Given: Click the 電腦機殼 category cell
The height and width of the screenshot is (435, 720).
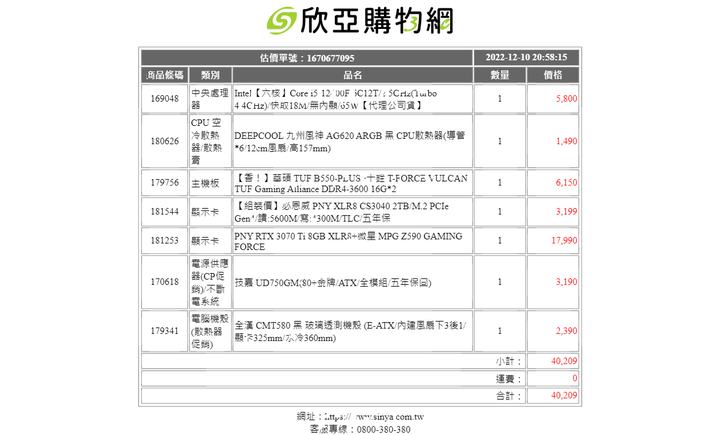Looking at the screenshot, I should [210, 331].
